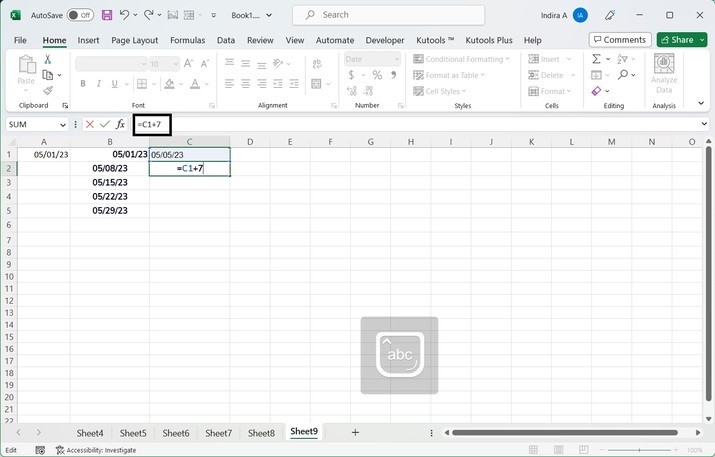
Task: Click the AutoSum sigma icon
Action: (x=596, y=59)
